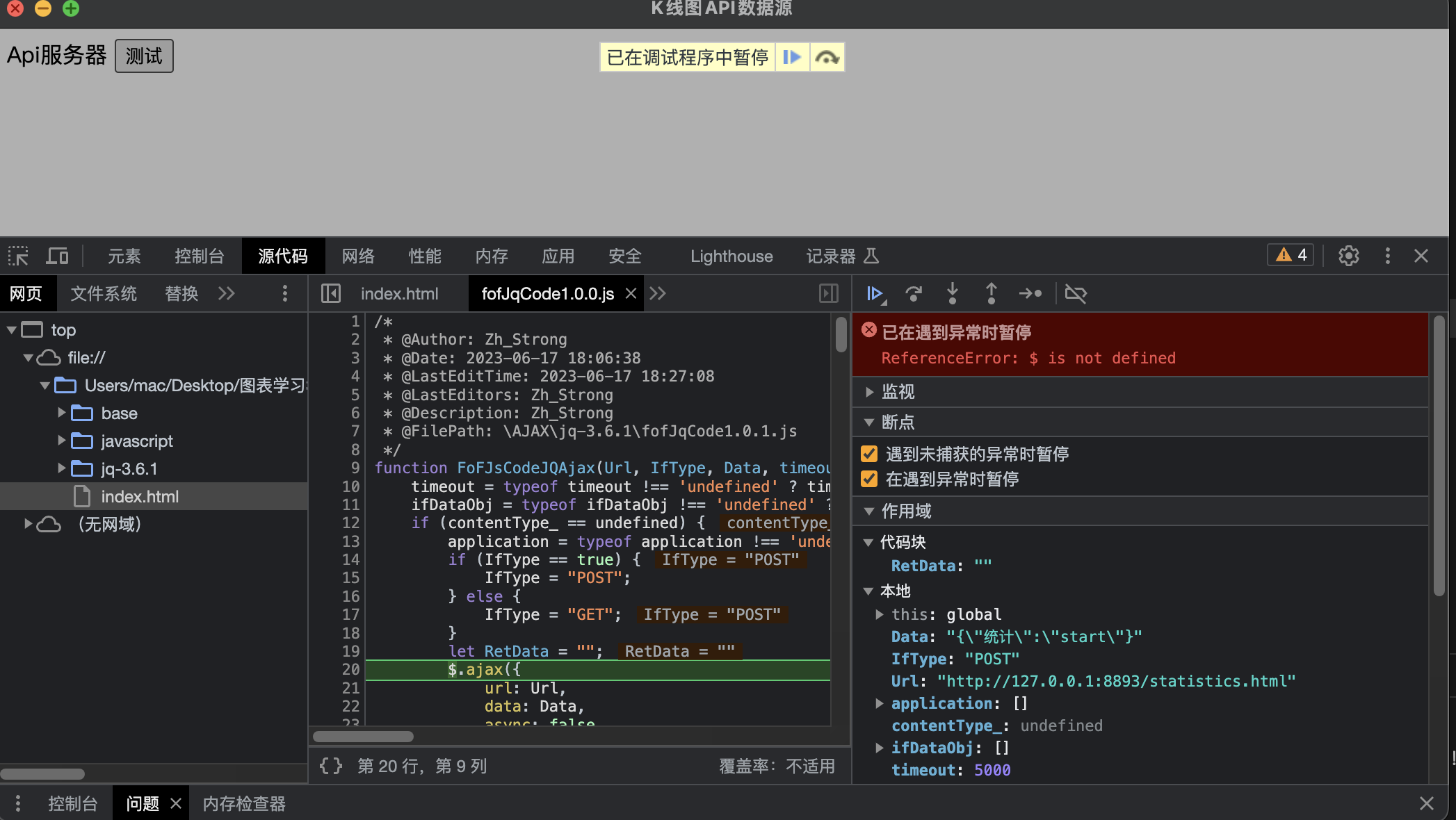Switch to the 控制台 tab in top bar
Screen dimensions: 1456x820
point(200,256)
